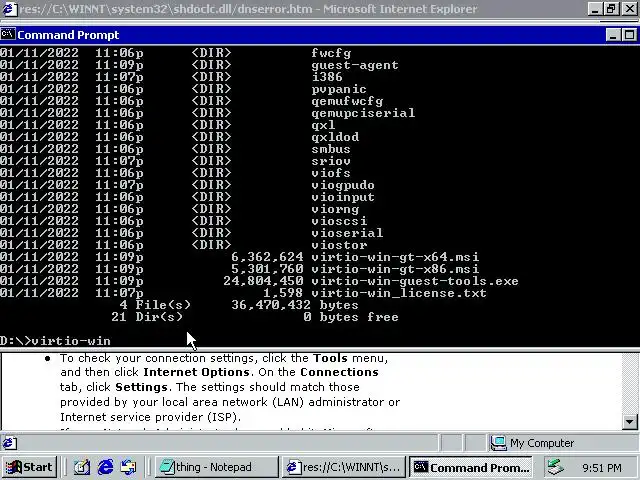Click the 9:51 PM clock
Screen dimensions: 640x480
pyautogui.click(x=602, y=468)
